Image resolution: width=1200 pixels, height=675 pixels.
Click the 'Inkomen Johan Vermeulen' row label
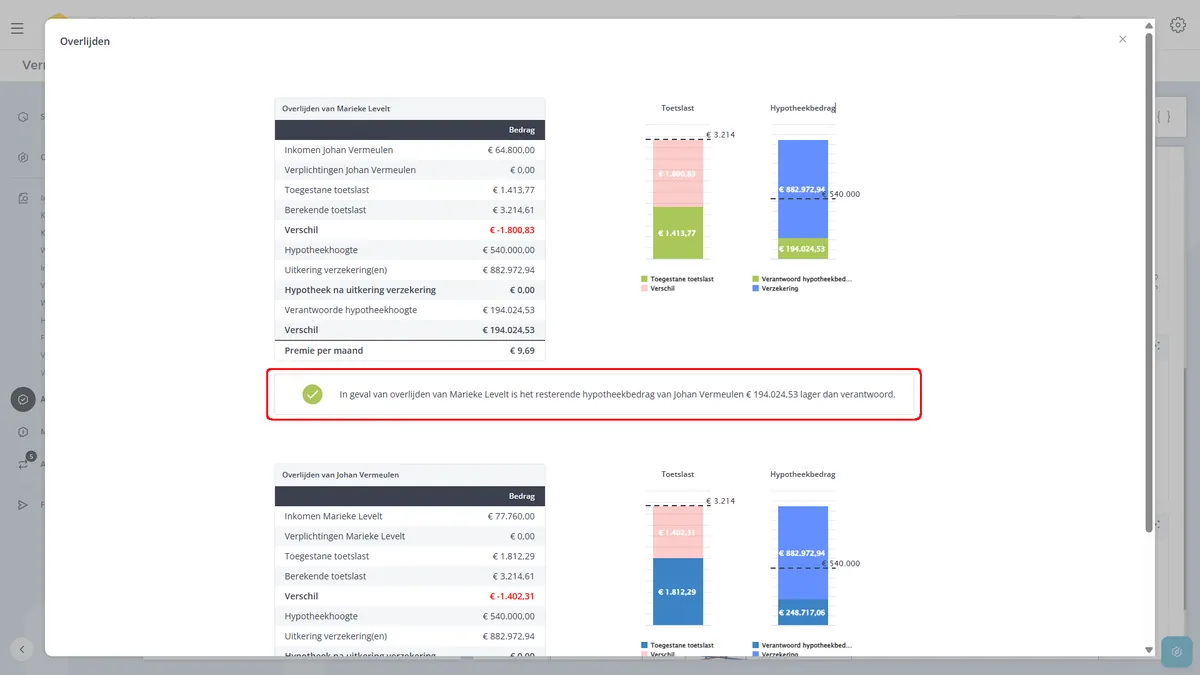339,150
